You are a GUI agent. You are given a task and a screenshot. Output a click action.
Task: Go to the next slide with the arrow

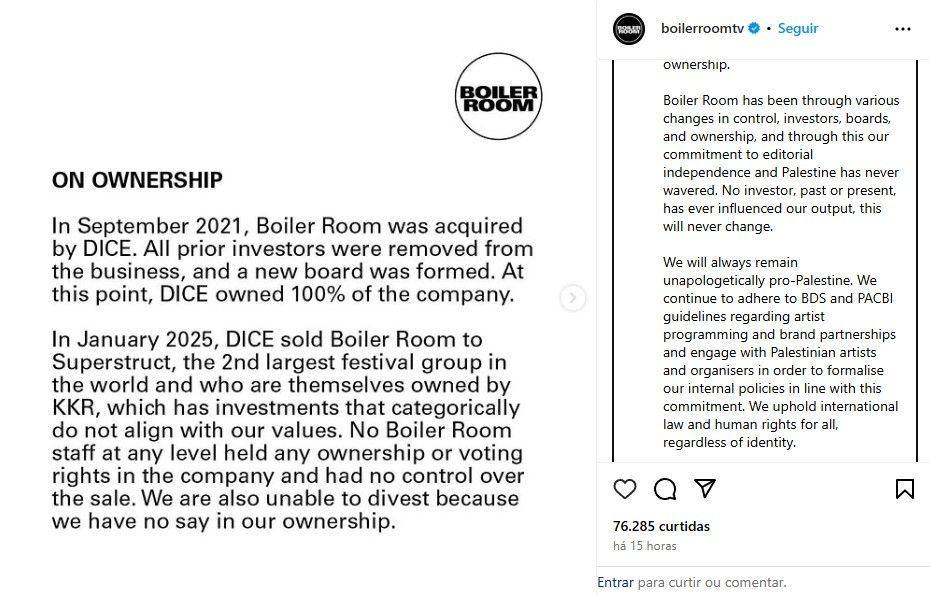(x=573, y=298)
